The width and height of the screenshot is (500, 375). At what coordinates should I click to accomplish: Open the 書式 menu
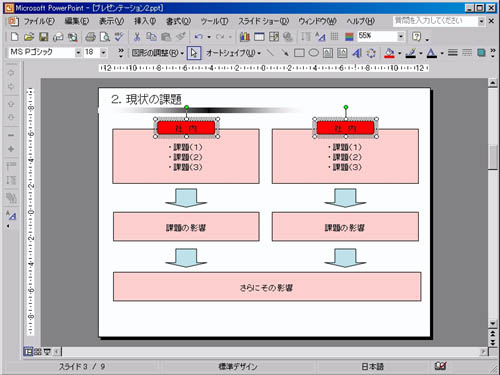coord(178,21)
